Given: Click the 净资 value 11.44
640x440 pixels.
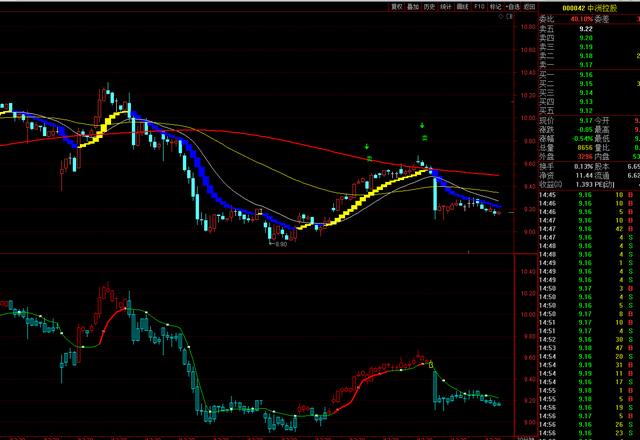Looking at the screenshot, I should [x=584, y=176].
